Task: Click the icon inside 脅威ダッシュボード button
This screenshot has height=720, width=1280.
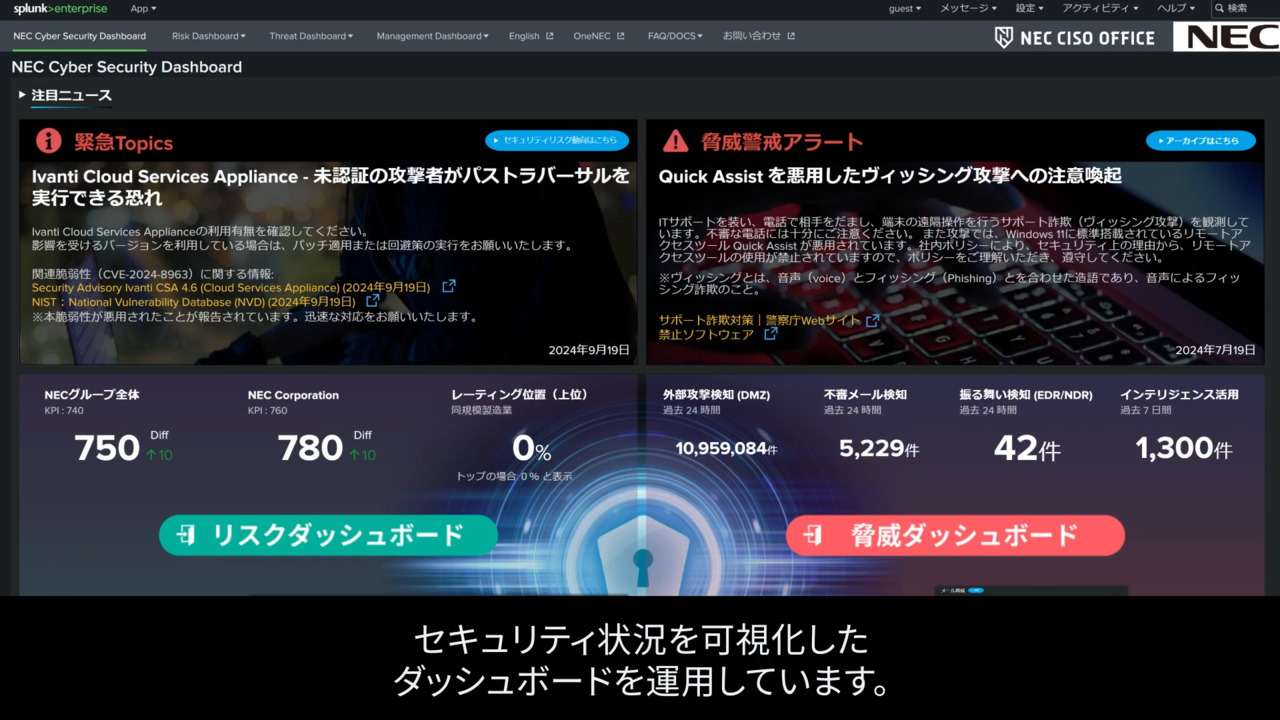Action: pyautogui.click(x=813, y=535)
